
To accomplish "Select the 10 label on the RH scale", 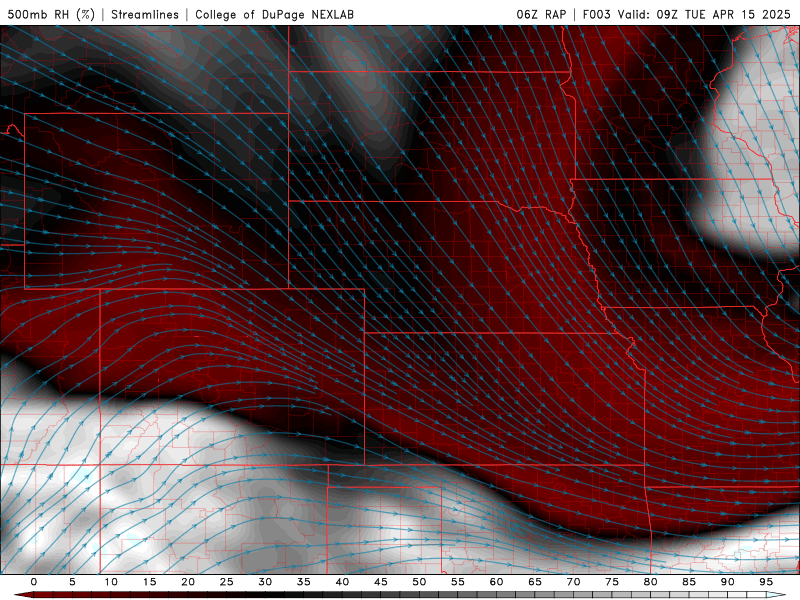I will pos(111,582).
